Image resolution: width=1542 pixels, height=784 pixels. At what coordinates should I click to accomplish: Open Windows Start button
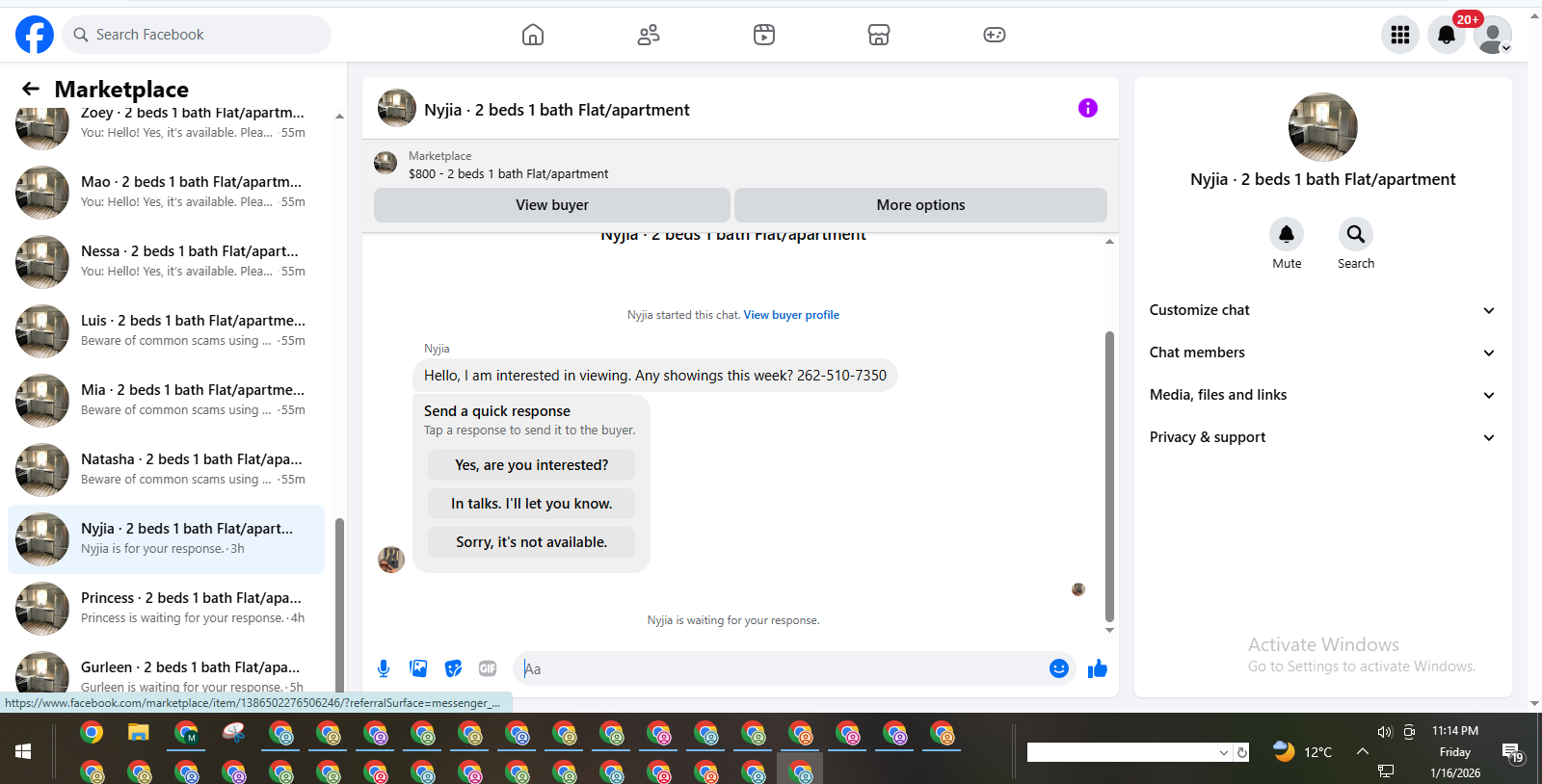(x=23, y=751)
